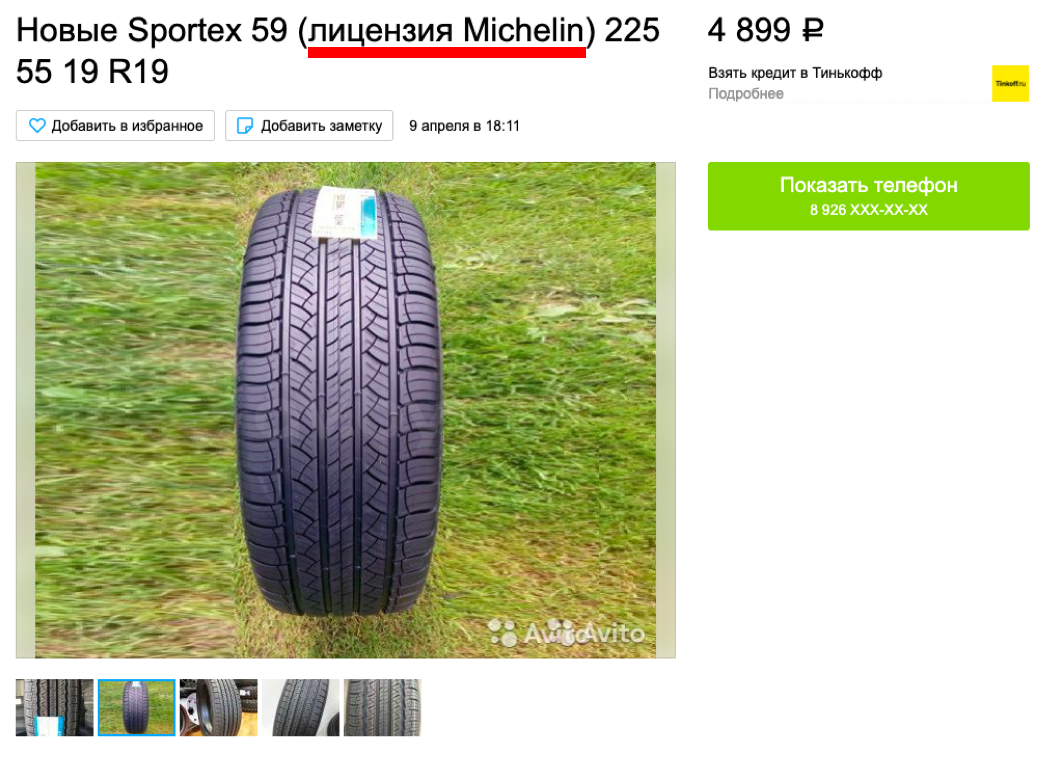The height and width of the screenshot is (759, 1050).
Task: Add listing with Добавить в избранное button
Action: point(115,125)
